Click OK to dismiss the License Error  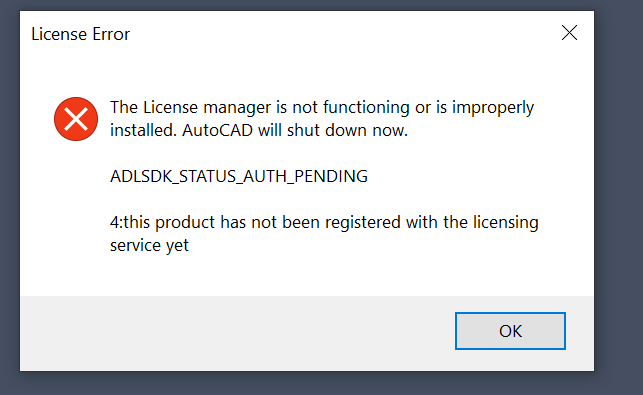(510, 331)
